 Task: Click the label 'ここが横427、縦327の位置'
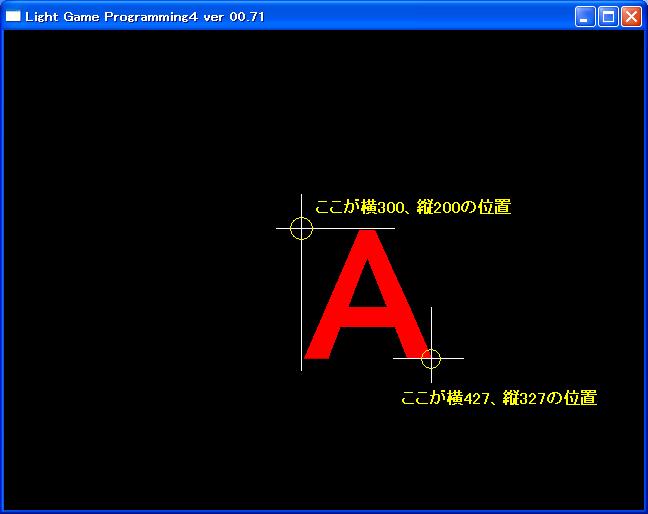(x=499, y=397)
